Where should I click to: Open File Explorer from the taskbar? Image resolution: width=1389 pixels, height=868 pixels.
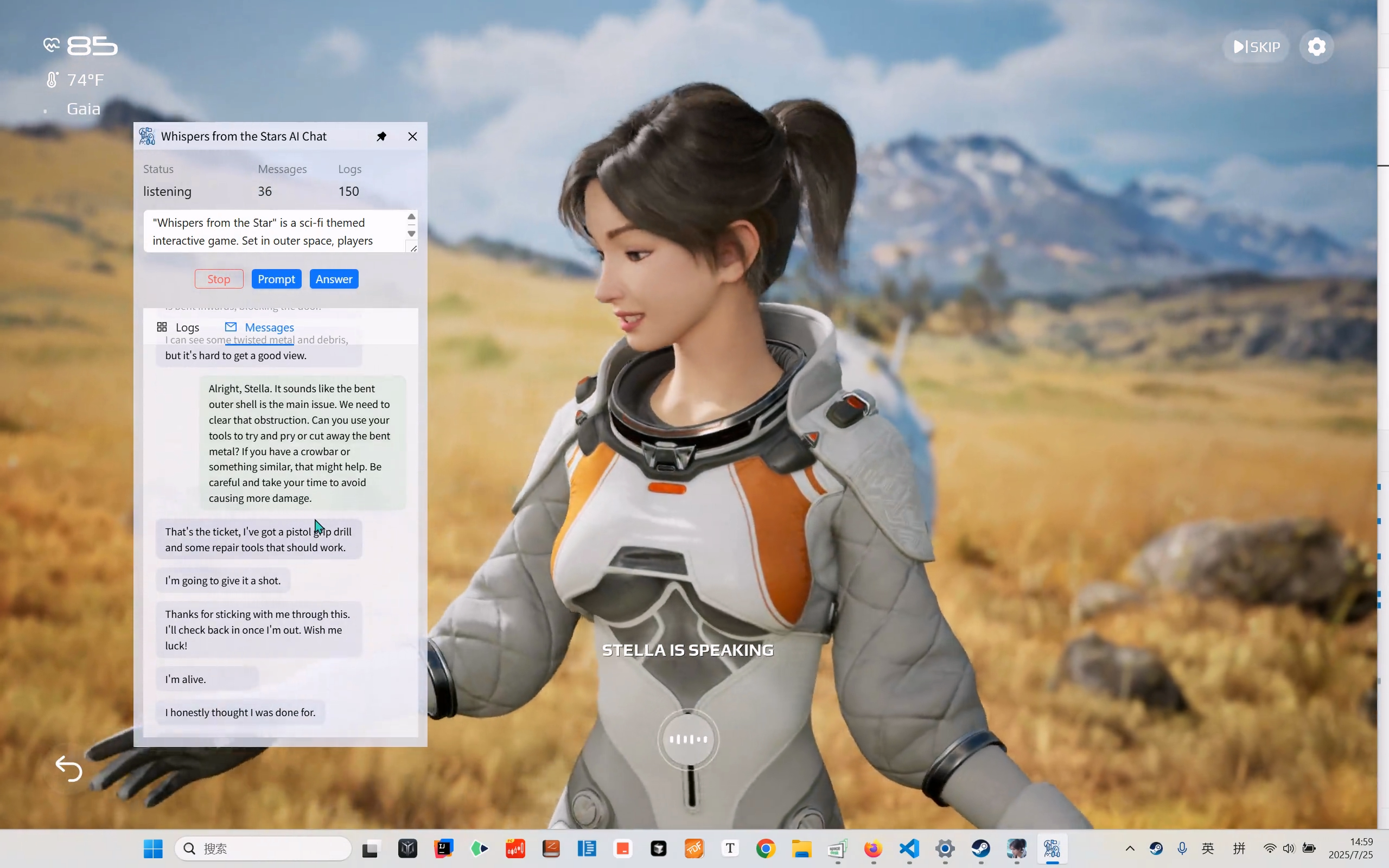click(x=801, y=848)
